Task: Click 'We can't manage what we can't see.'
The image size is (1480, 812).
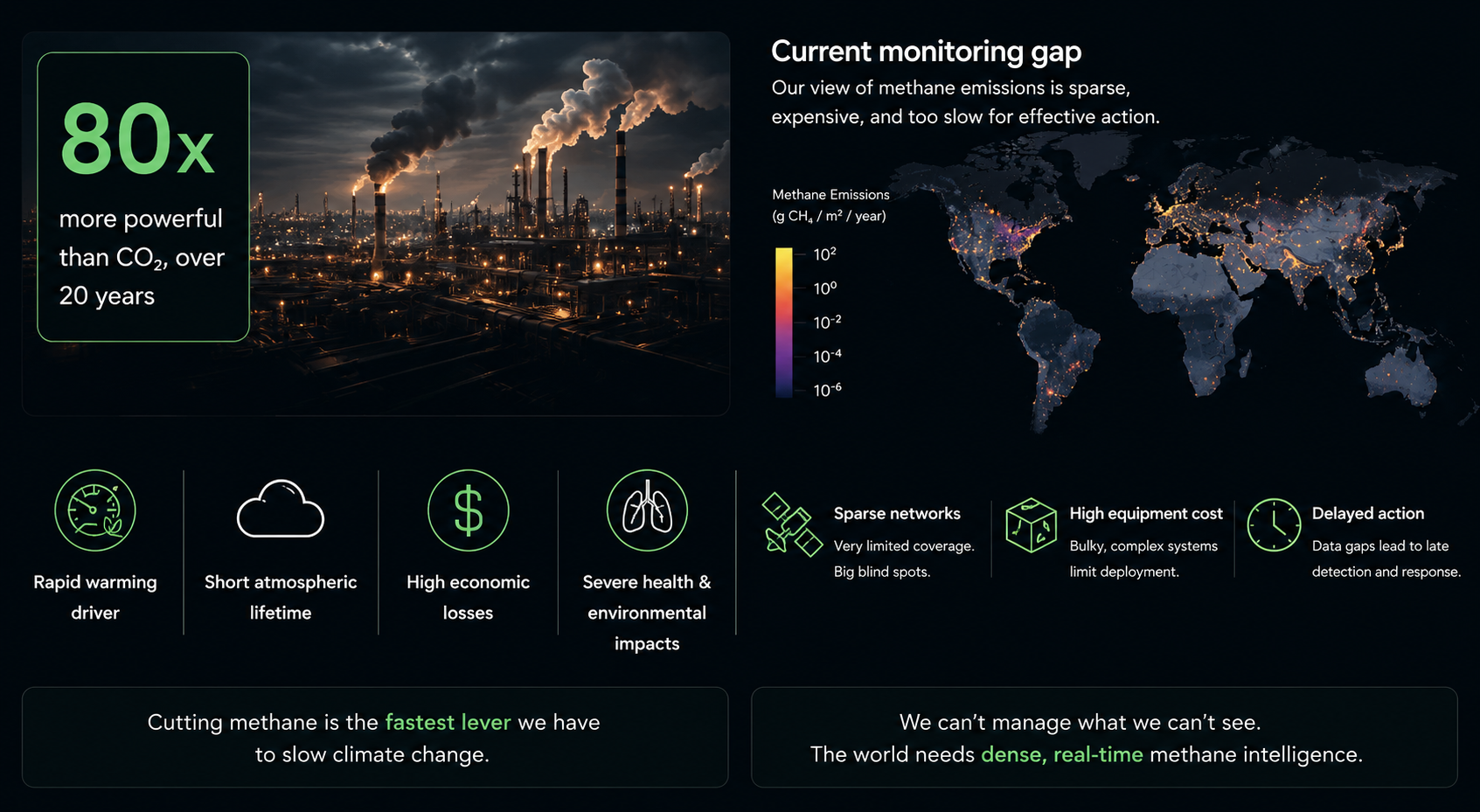Action: (x=1080, y=722)
